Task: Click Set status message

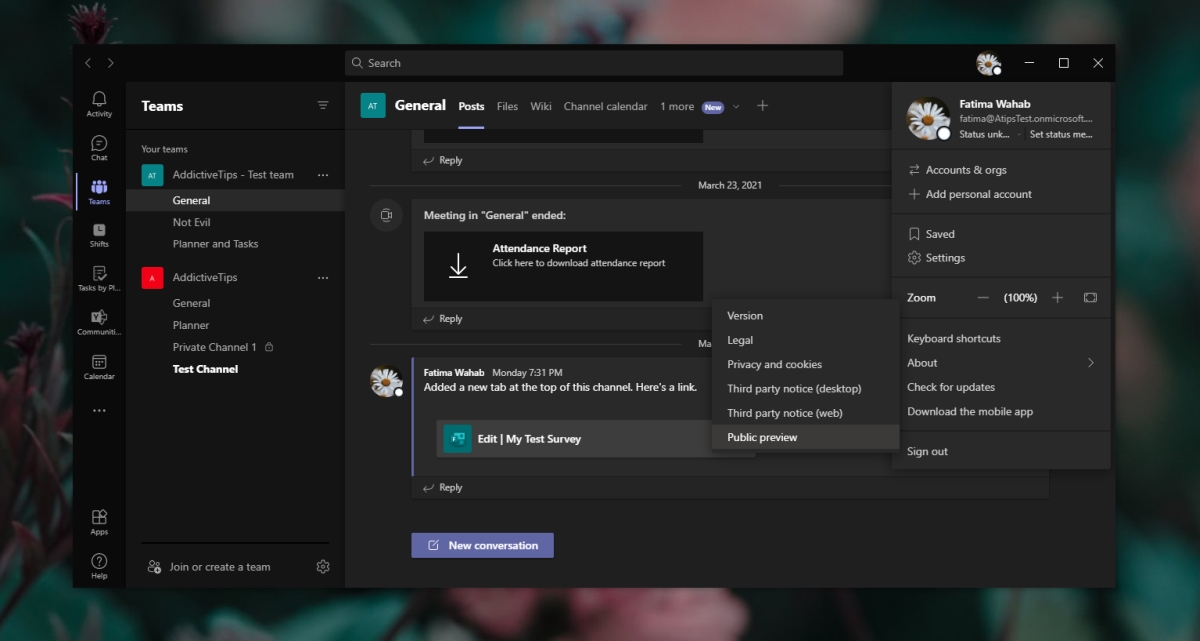Action: coord(1061,134)
